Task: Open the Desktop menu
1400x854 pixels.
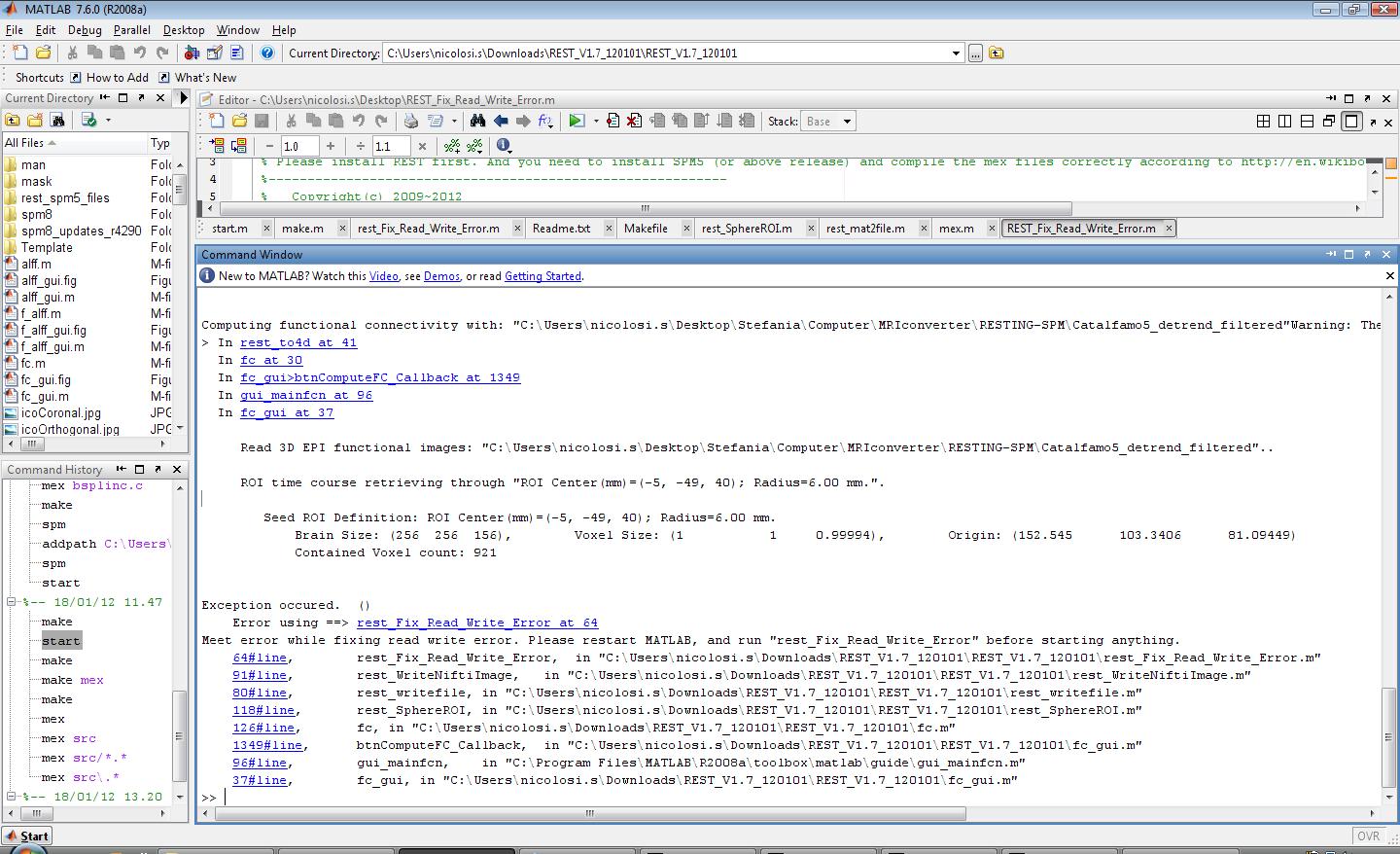Action: point(184,30)
